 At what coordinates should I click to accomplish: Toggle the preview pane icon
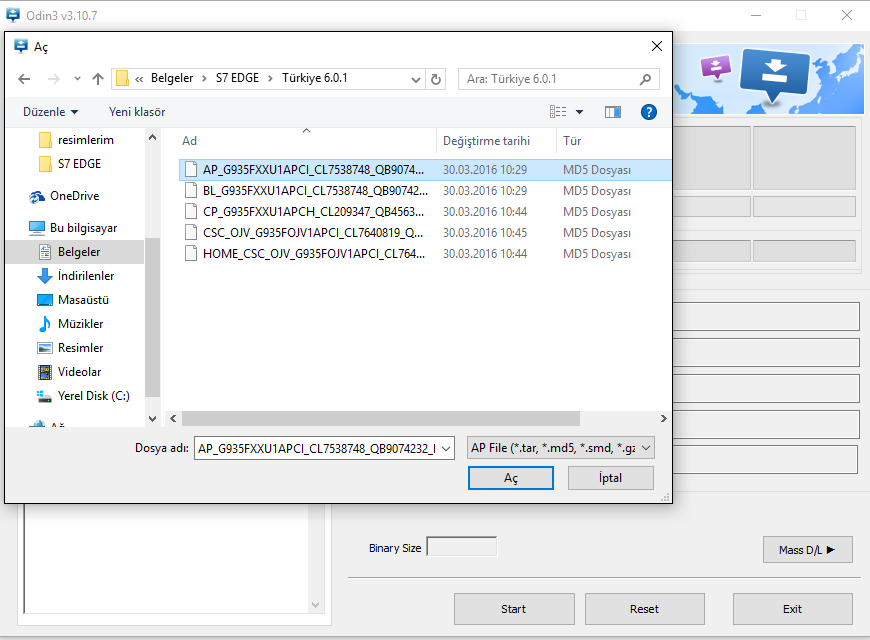tap(613, 112)
